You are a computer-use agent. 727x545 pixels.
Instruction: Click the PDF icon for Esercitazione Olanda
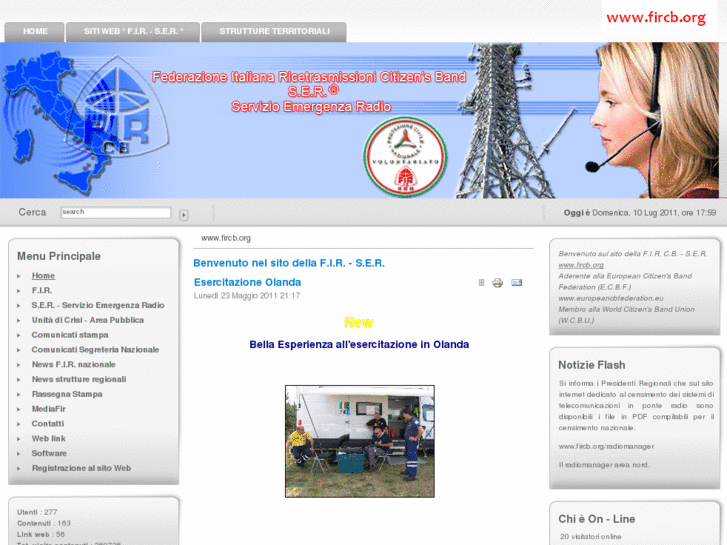481,282
